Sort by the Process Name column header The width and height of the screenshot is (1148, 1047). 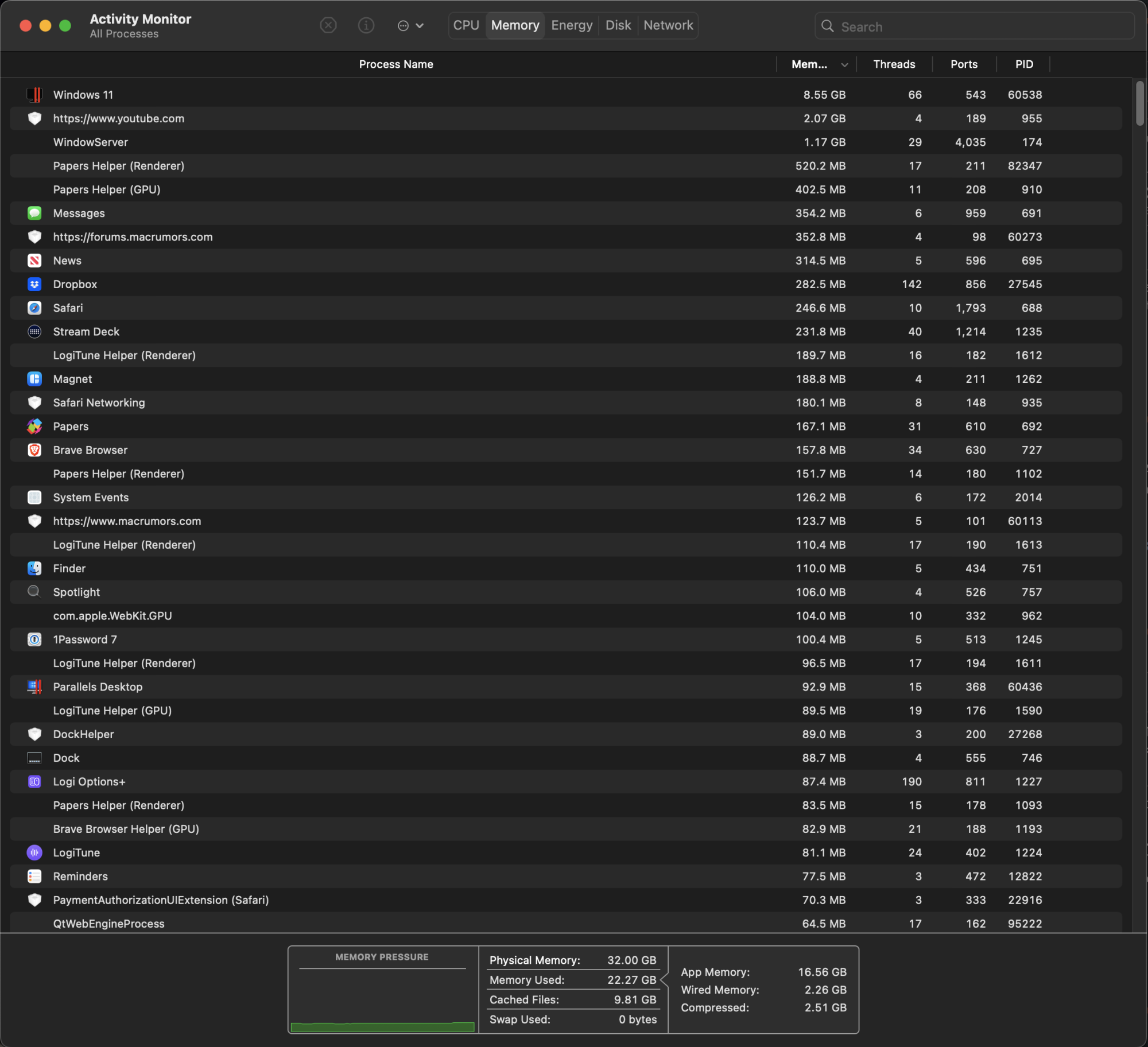pyautogui.click(x=396, y=64)
